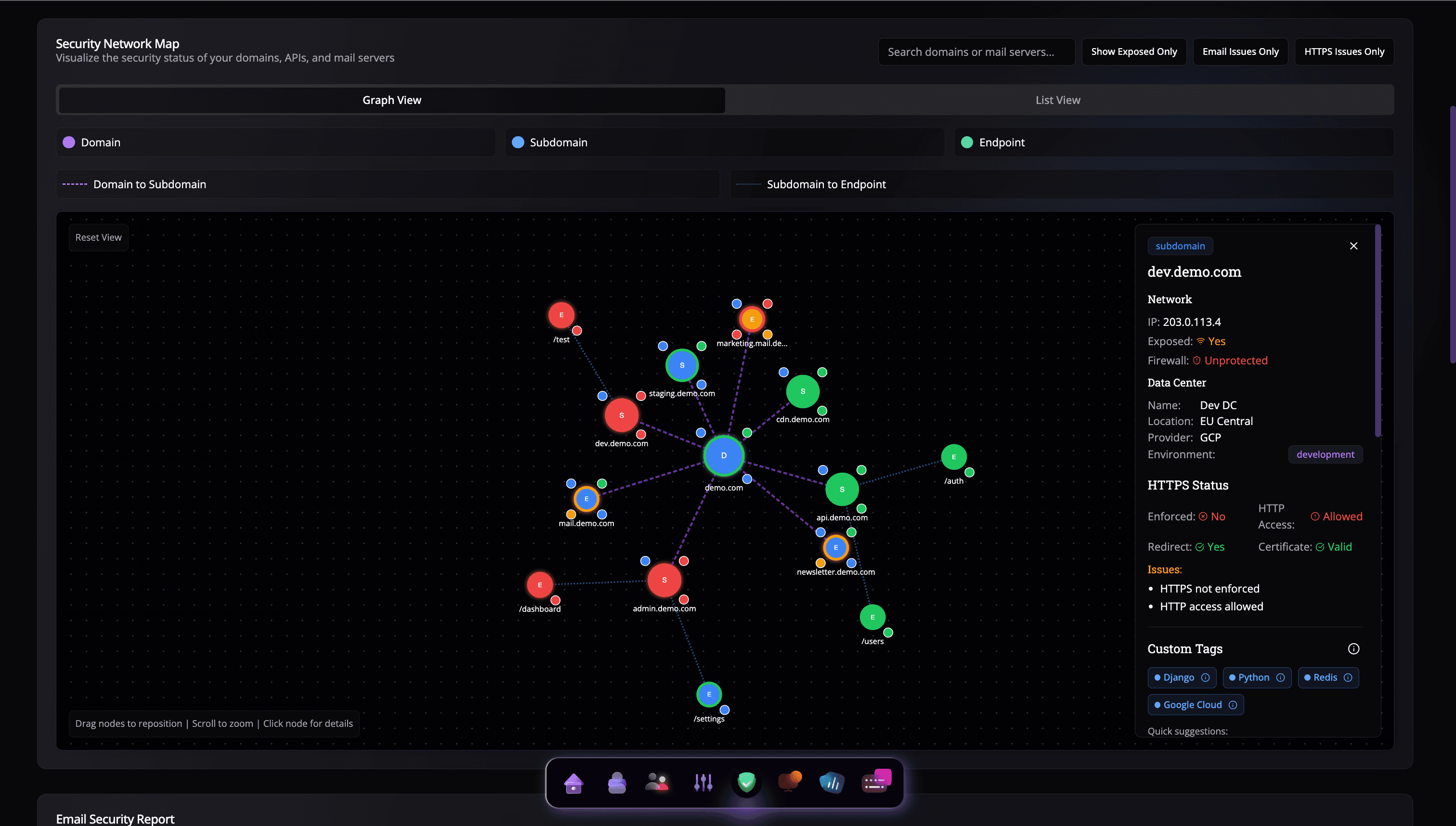Image resolution: width=1456 pixels, height=826 pixels.
Task: Click the blue bar-chart analytics dock icon
Action: pos(832,783)
